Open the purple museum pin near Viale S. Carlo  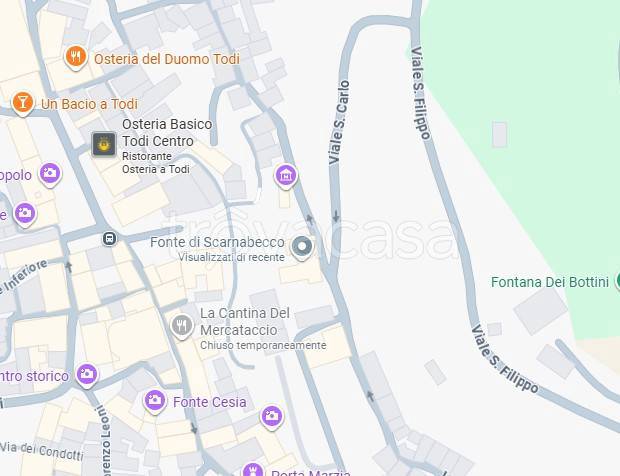point(285,176)
